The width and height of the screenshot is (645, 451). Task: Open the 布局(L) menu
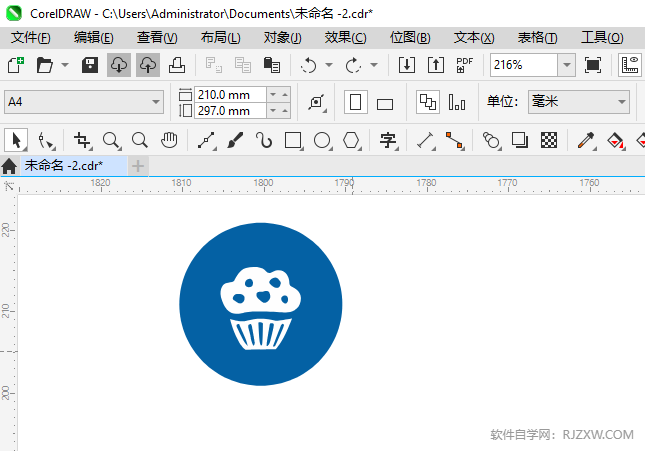pos(220,38)
